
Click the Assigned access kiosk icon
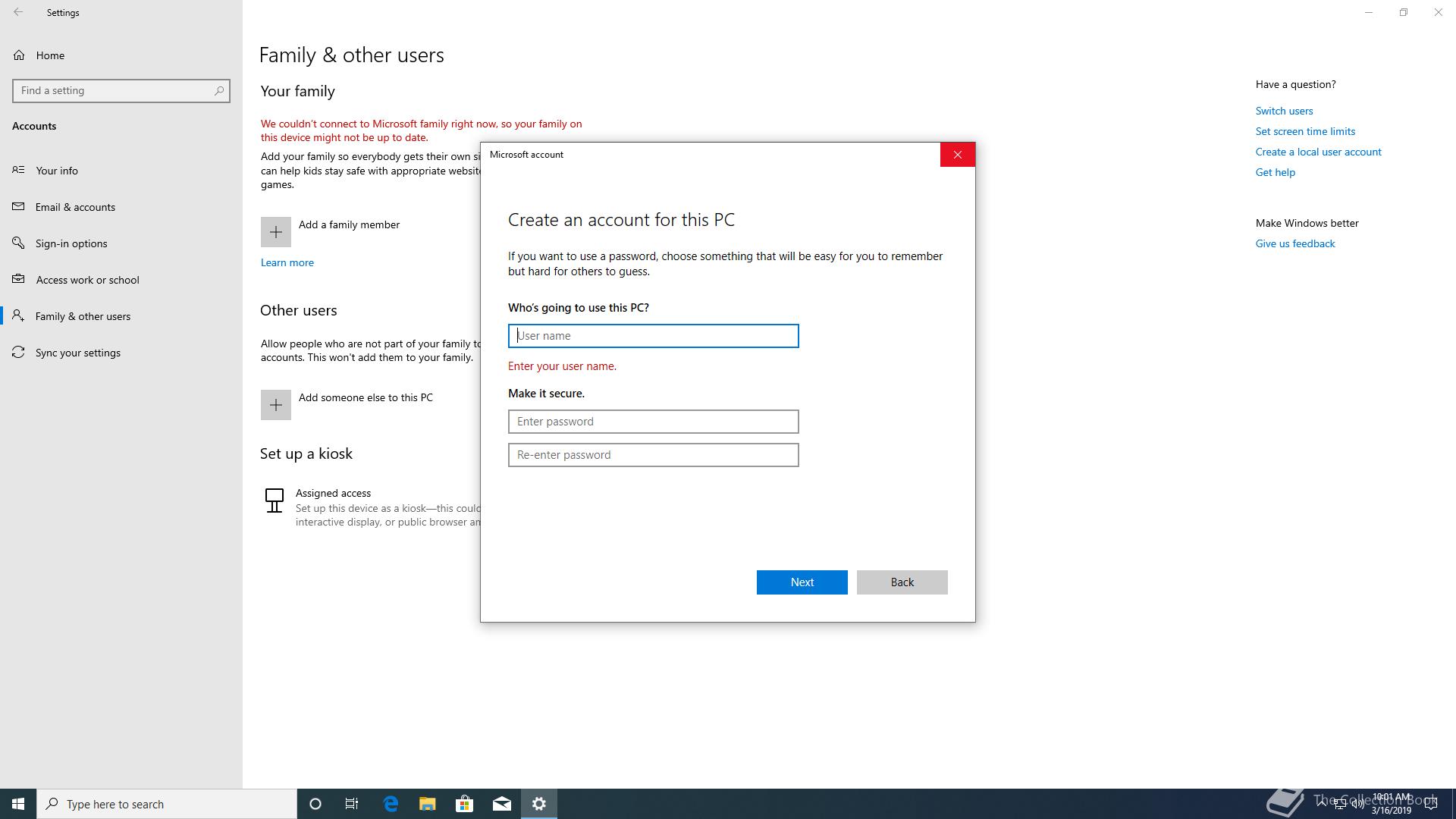pyautogui.click(x=275, y=500)
